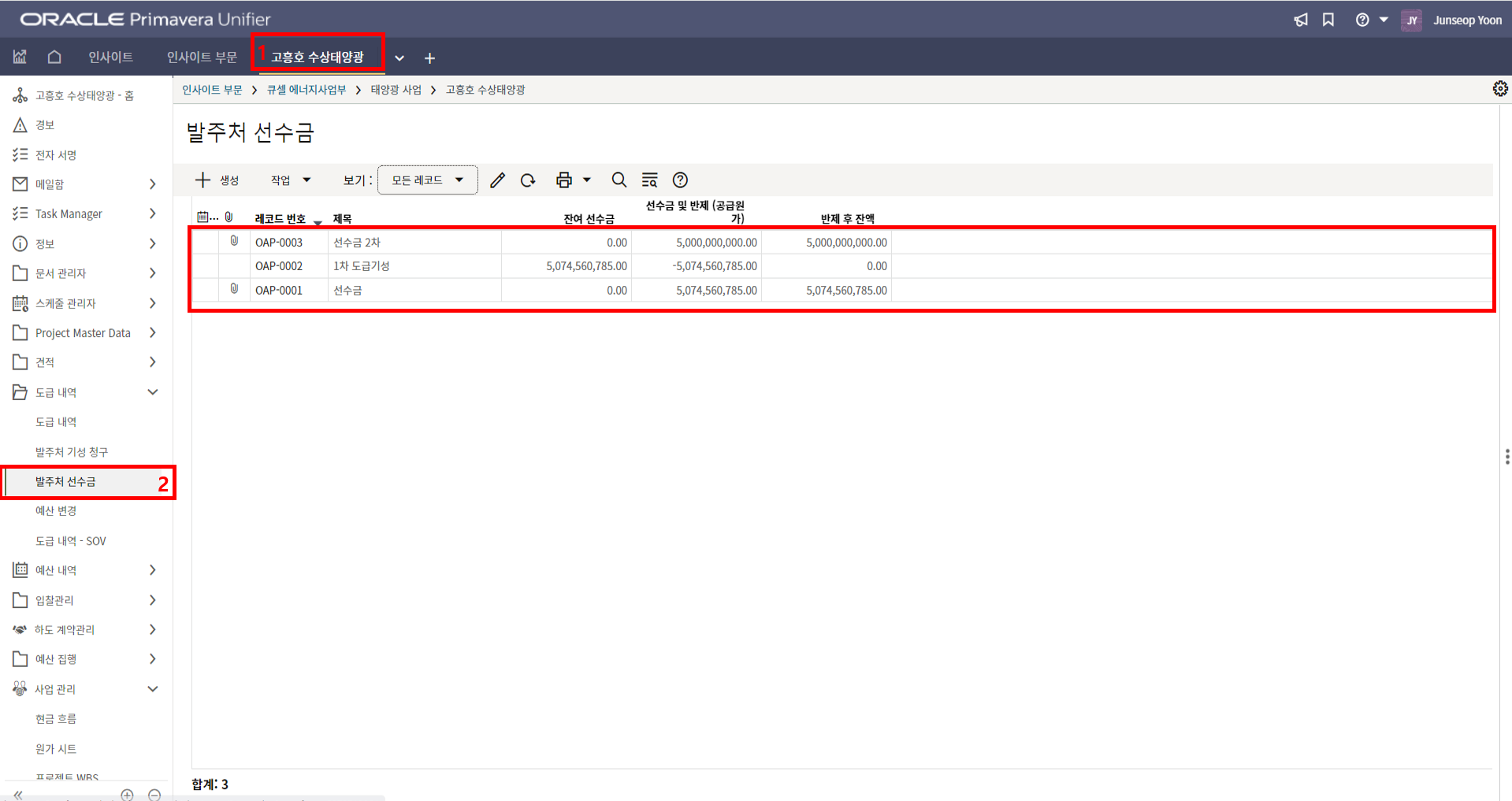Viewport: 1512px width, 801px height.
Task: Click 태양광 사업 breadcrumb link
Action: click(x=396, y=90)
